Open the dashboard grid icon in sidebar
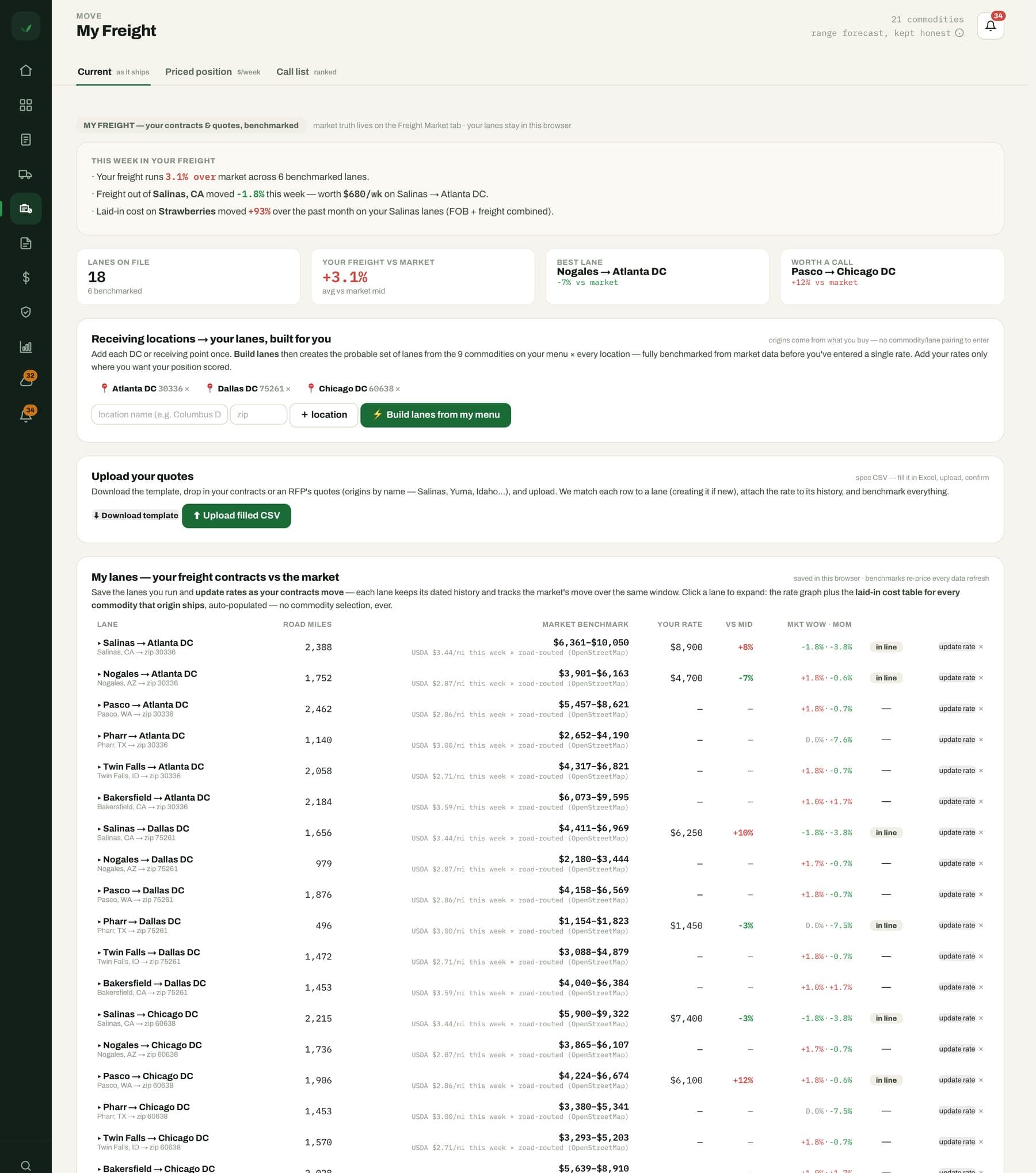Image resolution: width=1036 pixels, height=1173 pixels. (x=26, y=105)
